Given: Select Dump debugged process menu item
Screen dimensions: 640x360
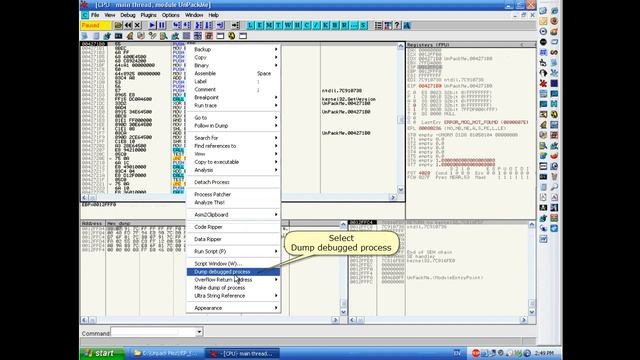Looking at the screenshot, I should pos(233,272).
